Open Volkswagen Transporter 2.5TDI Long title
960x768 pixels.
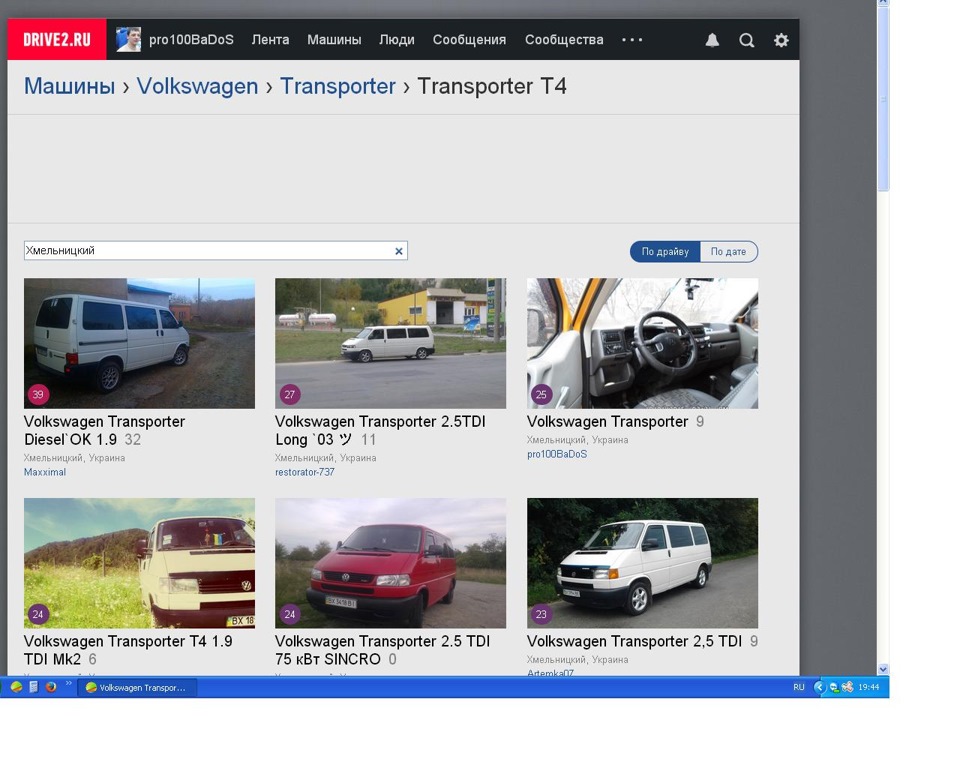380,431
